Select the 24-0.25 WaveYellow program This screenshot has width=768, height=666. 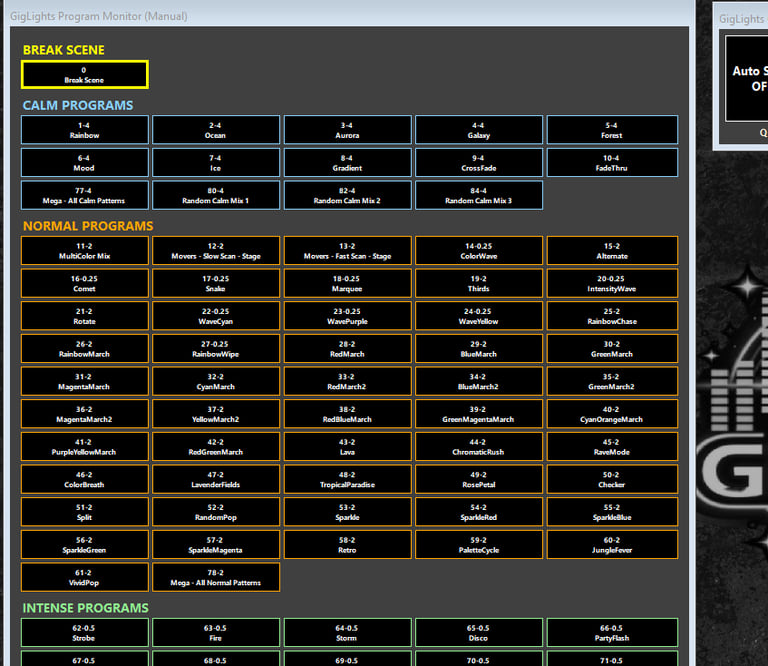pos(479,316)
